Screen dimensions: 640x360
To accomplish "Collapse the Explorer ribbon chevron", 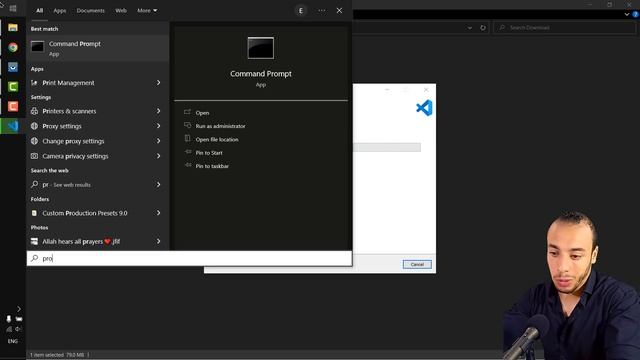I will [x=627, y=14].
